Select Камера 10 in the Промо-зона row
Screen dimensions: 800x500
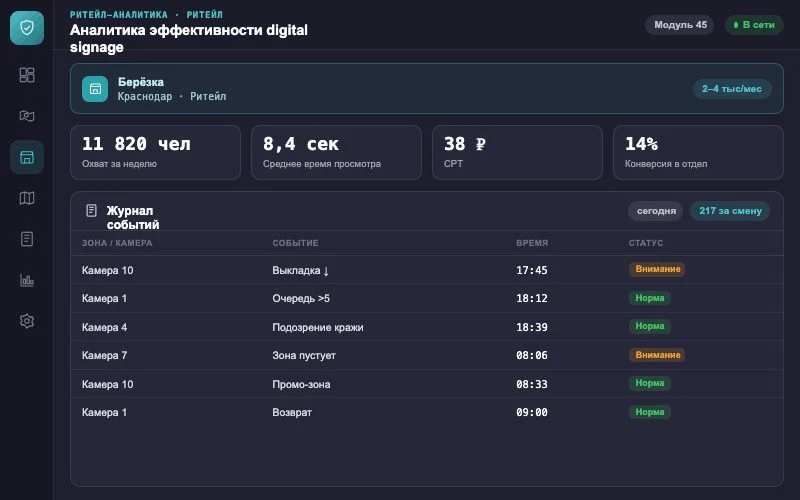(x=108, y=385)
